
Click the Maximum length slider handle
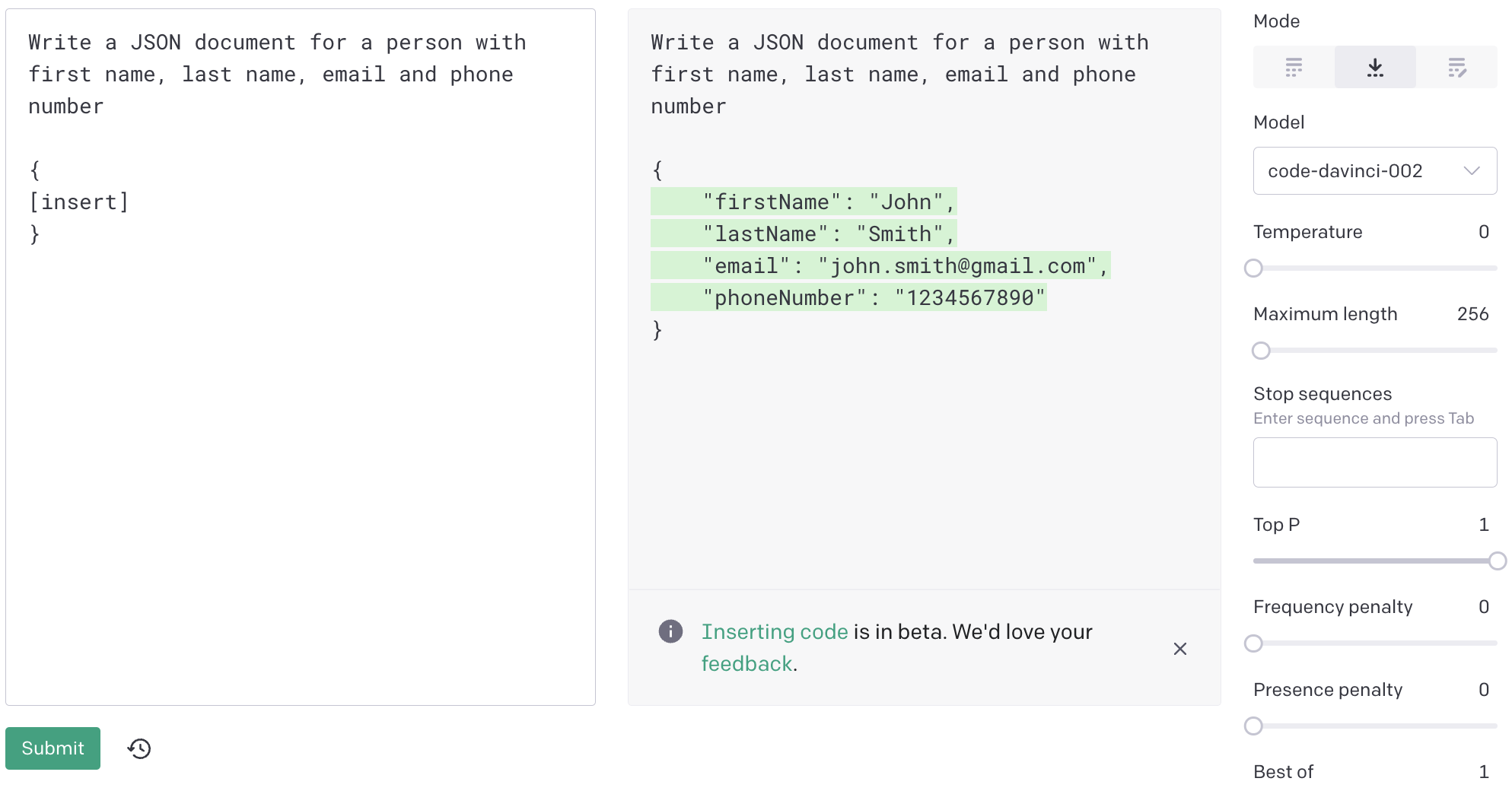pos(1261,351)
